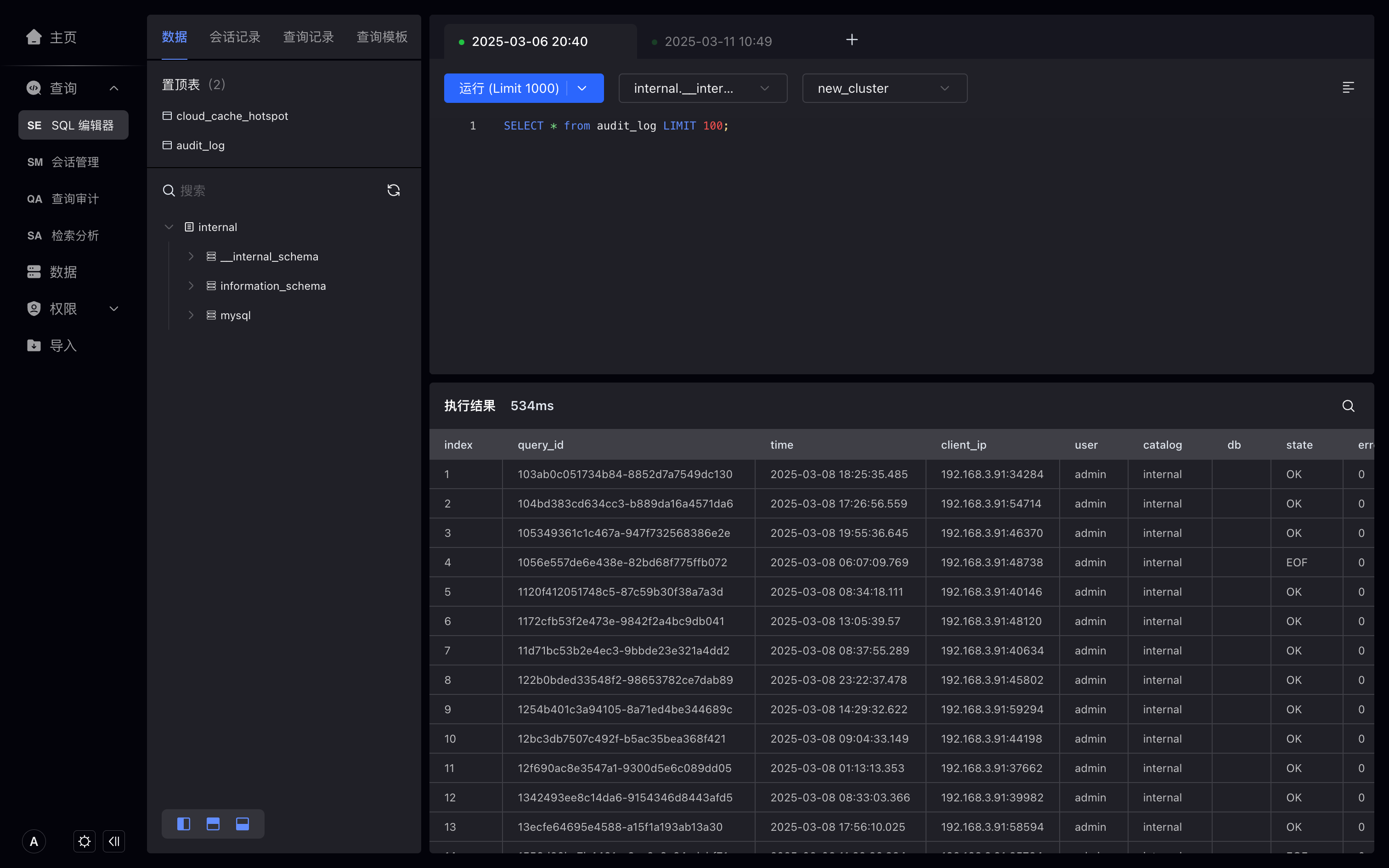
Task: Expand the 权限 menu chevron
Action: [x=113, y=309]
